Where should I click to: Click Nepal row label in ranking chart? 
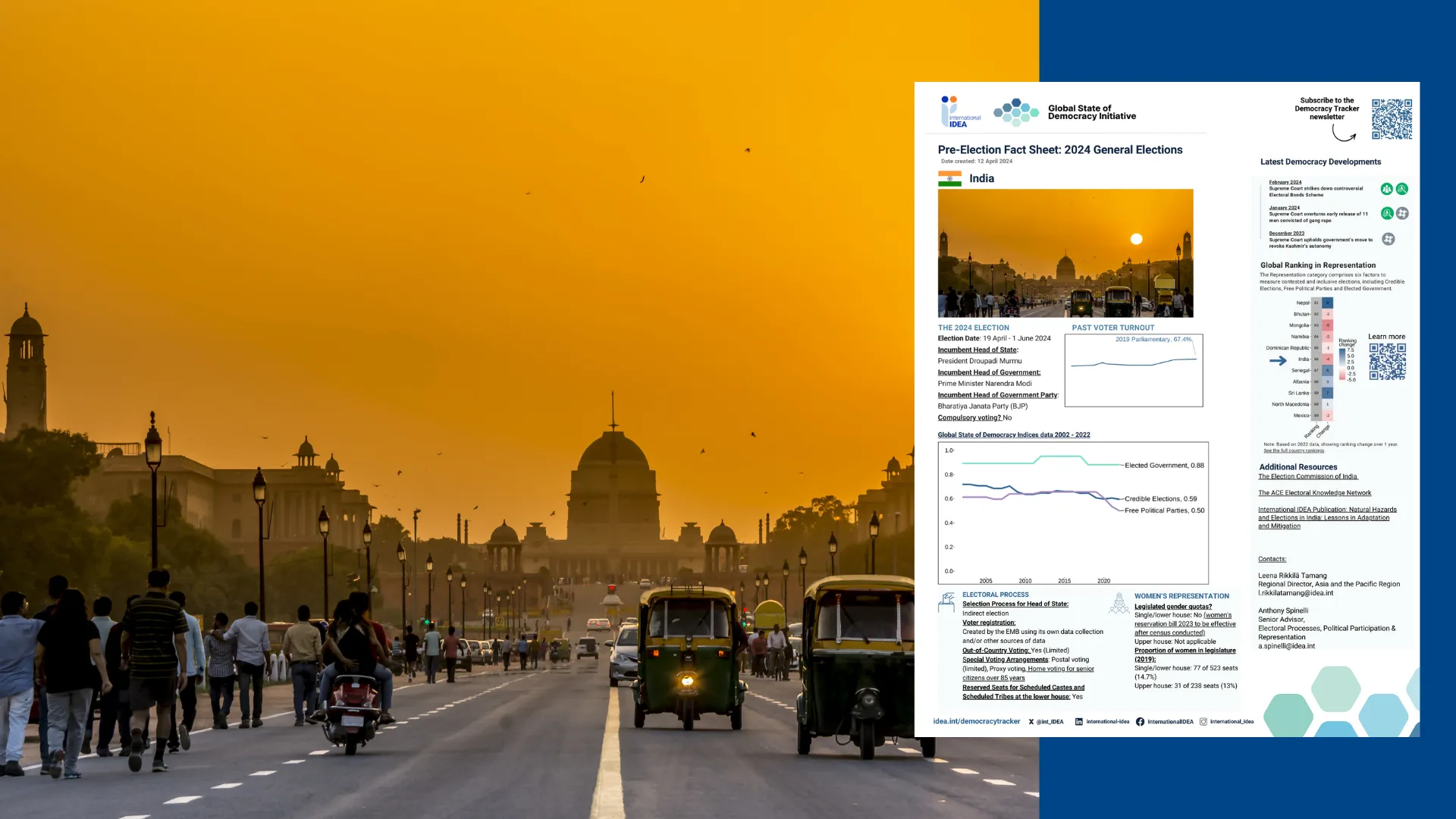pos(1303,303)
